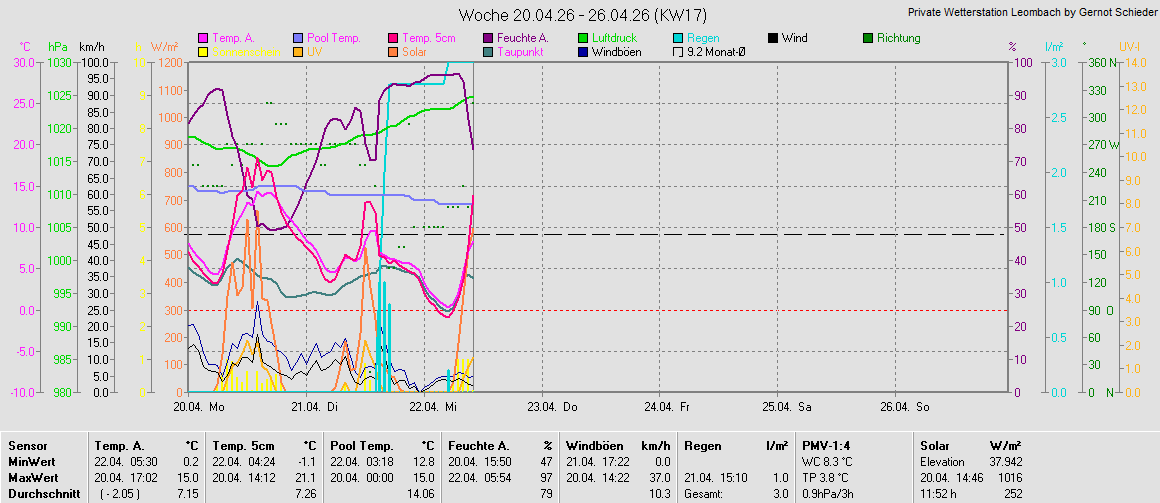Image resolution: width=1160 pixels, height=503 pixels.
Task: Click the Windböen navy legend square
Action: click(583, 51)
